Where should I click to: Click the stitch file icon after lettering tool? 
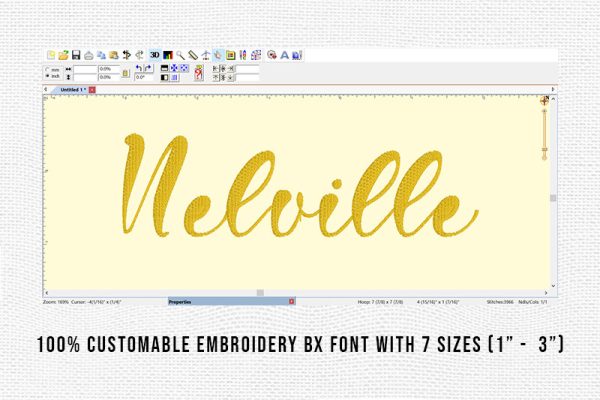(x=297, y=56)
